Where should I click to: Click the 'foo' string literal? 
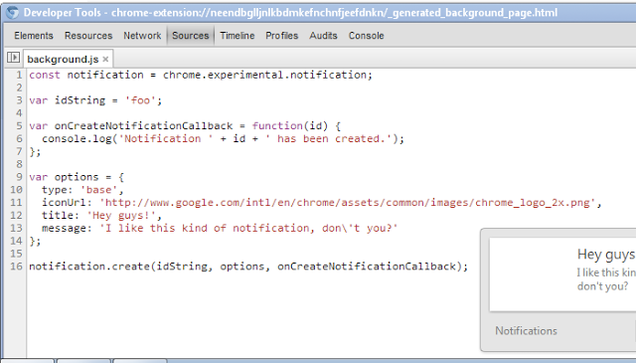click(x=140, y=100)
